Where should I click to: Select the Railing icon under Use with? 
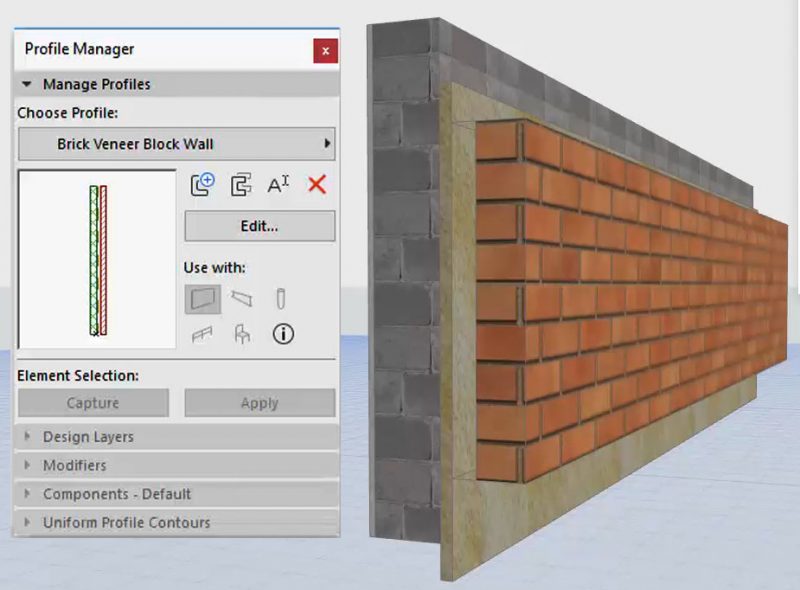click(203, 335)
